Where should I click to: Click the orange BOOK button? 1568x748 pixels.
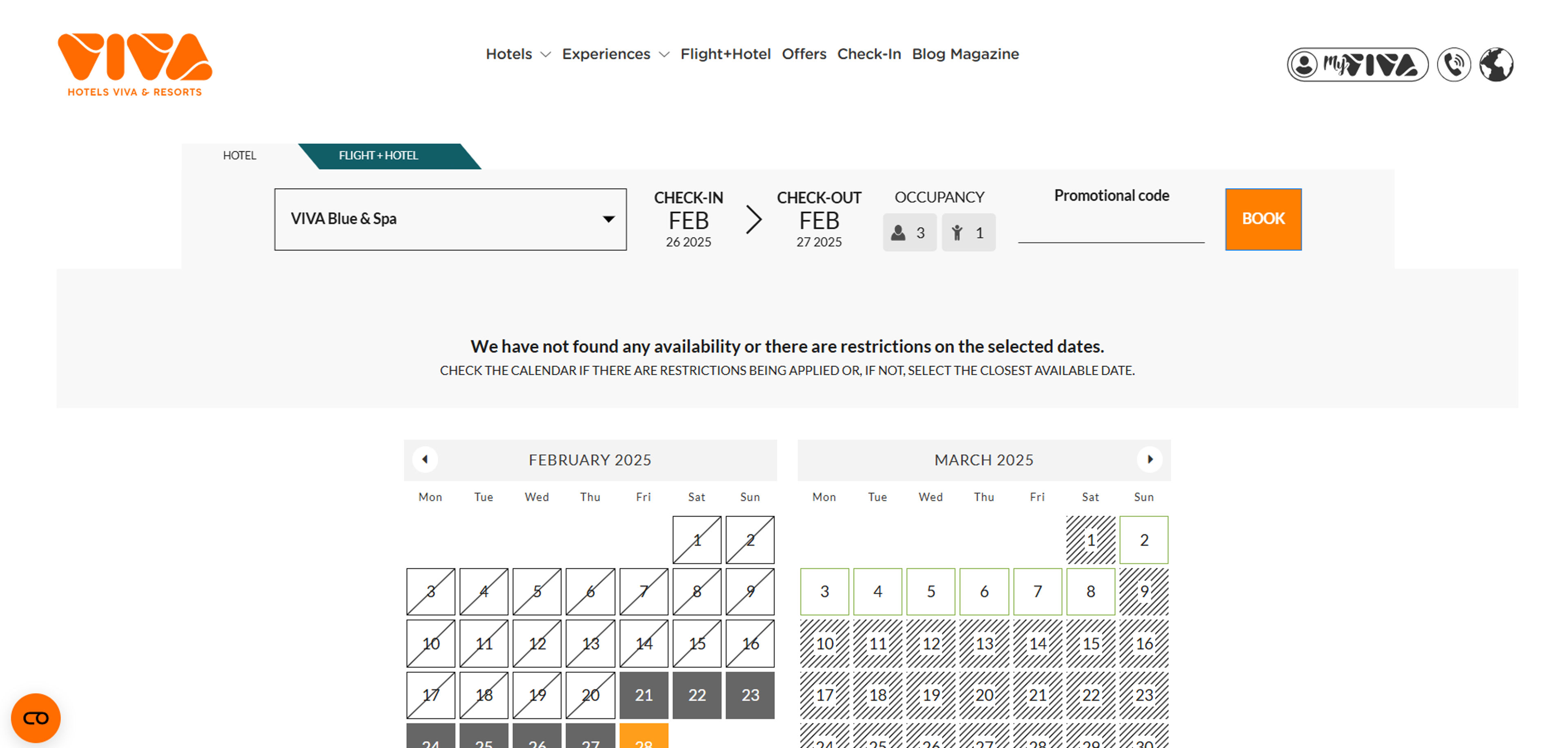[x=1263, y=220]
